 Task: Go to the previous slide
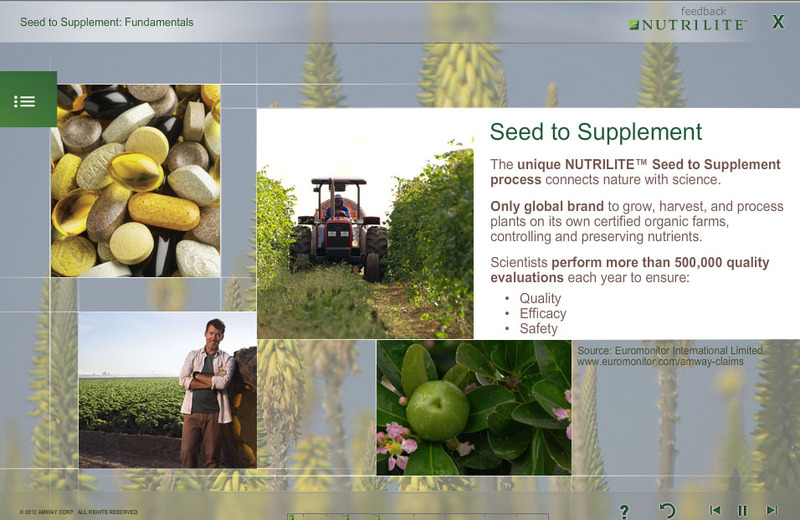(715, 510)
